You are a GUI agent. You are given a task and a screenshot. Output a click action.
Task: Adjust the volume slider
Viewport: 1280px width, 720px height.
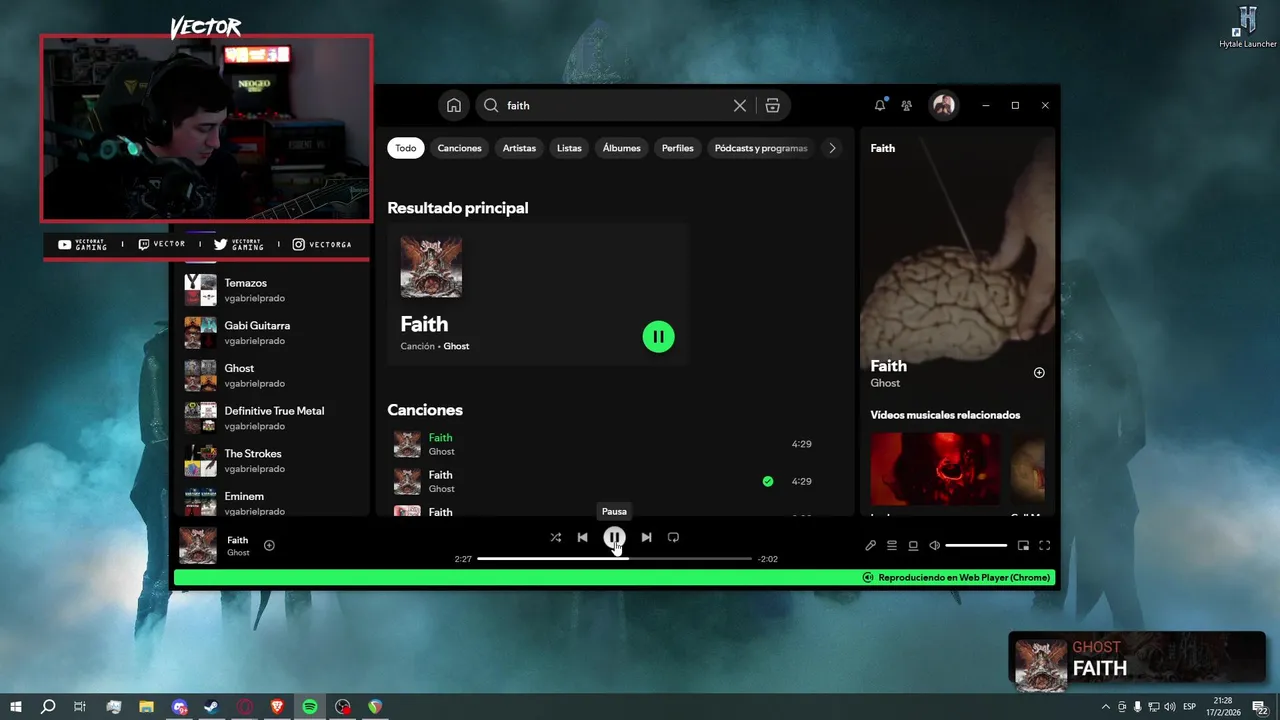[x=976, y=545]
